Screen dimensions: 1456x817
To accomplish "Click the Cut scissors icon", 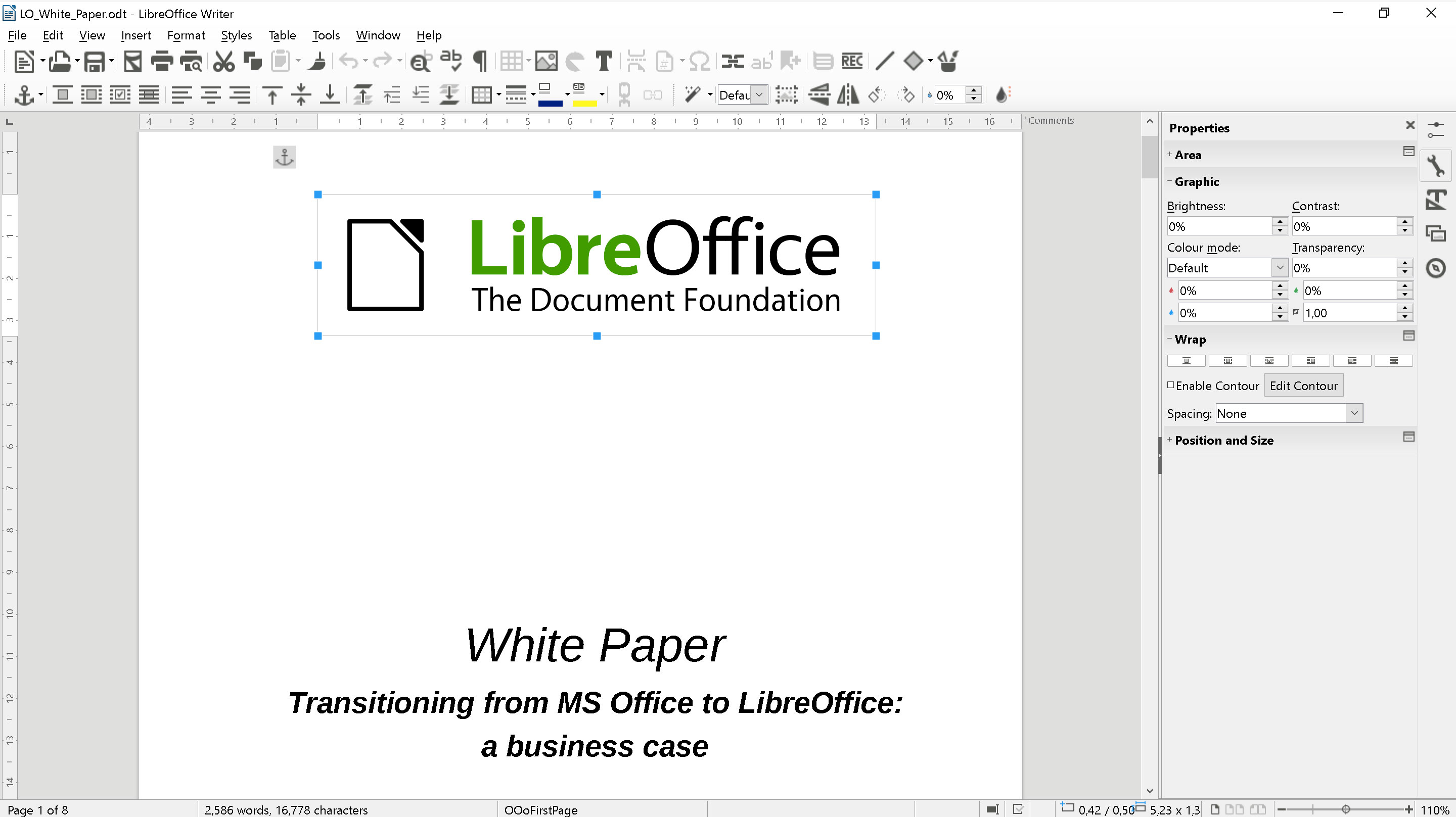I will 224,61.
